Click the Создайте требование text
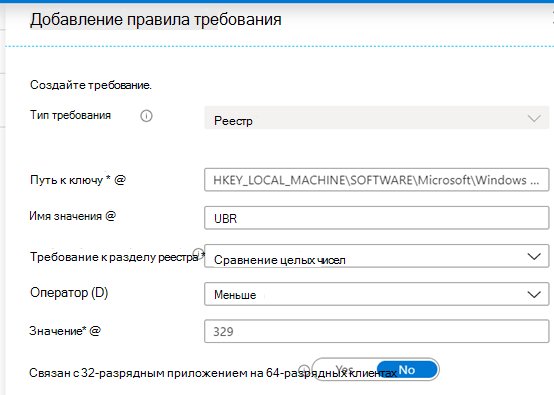554x395 pixels. 91,85
